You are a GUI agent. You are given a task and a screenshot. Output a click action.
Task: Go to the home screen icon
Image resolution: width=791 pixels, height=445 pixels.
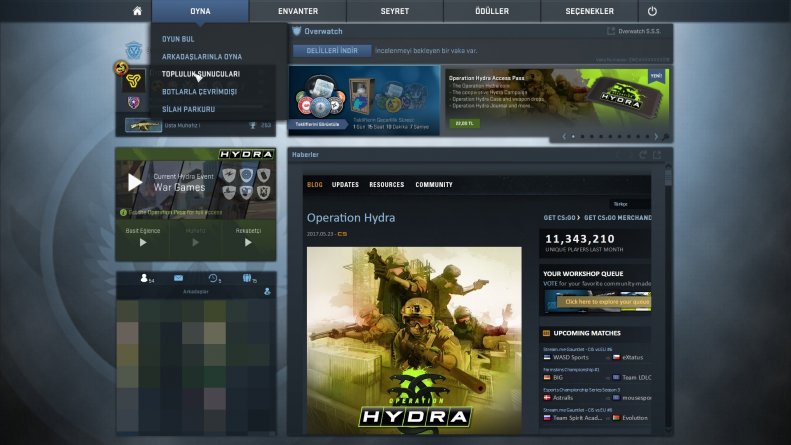[x=137, y=11]
